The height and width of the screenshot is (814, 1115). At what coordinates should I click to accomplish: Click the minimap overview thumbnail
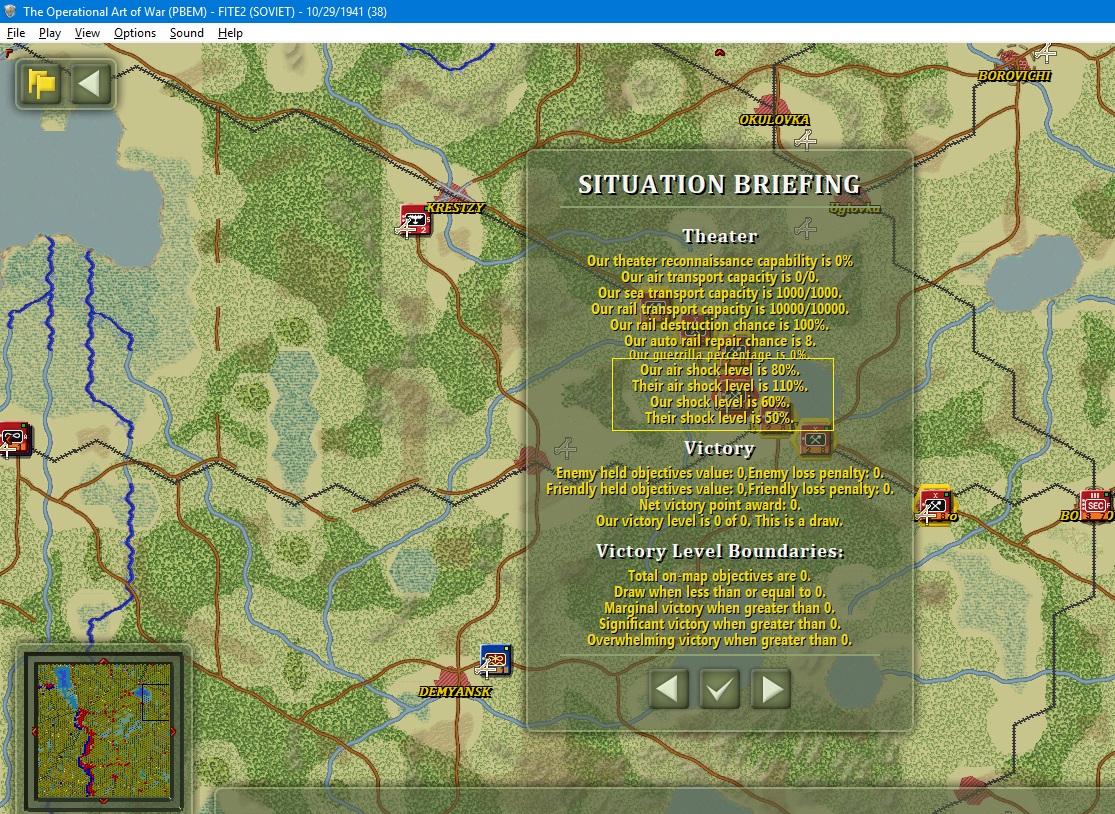tap(104, 731)
